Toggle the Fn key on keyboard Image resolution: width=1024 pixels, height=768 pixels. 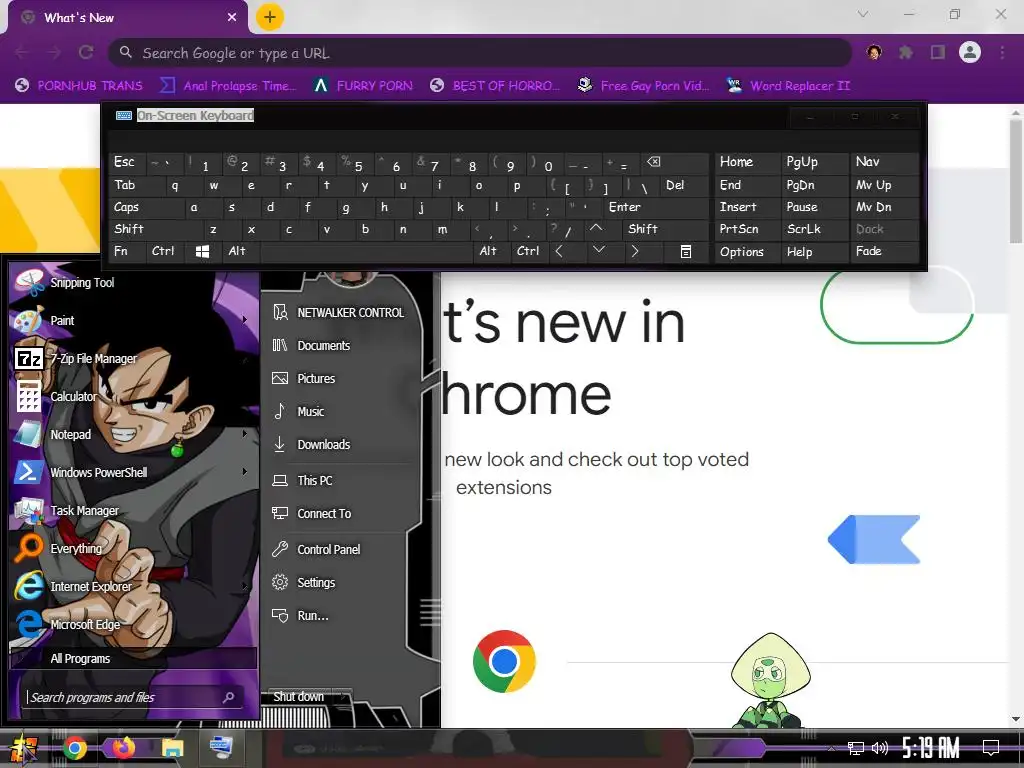click(127, 251)
